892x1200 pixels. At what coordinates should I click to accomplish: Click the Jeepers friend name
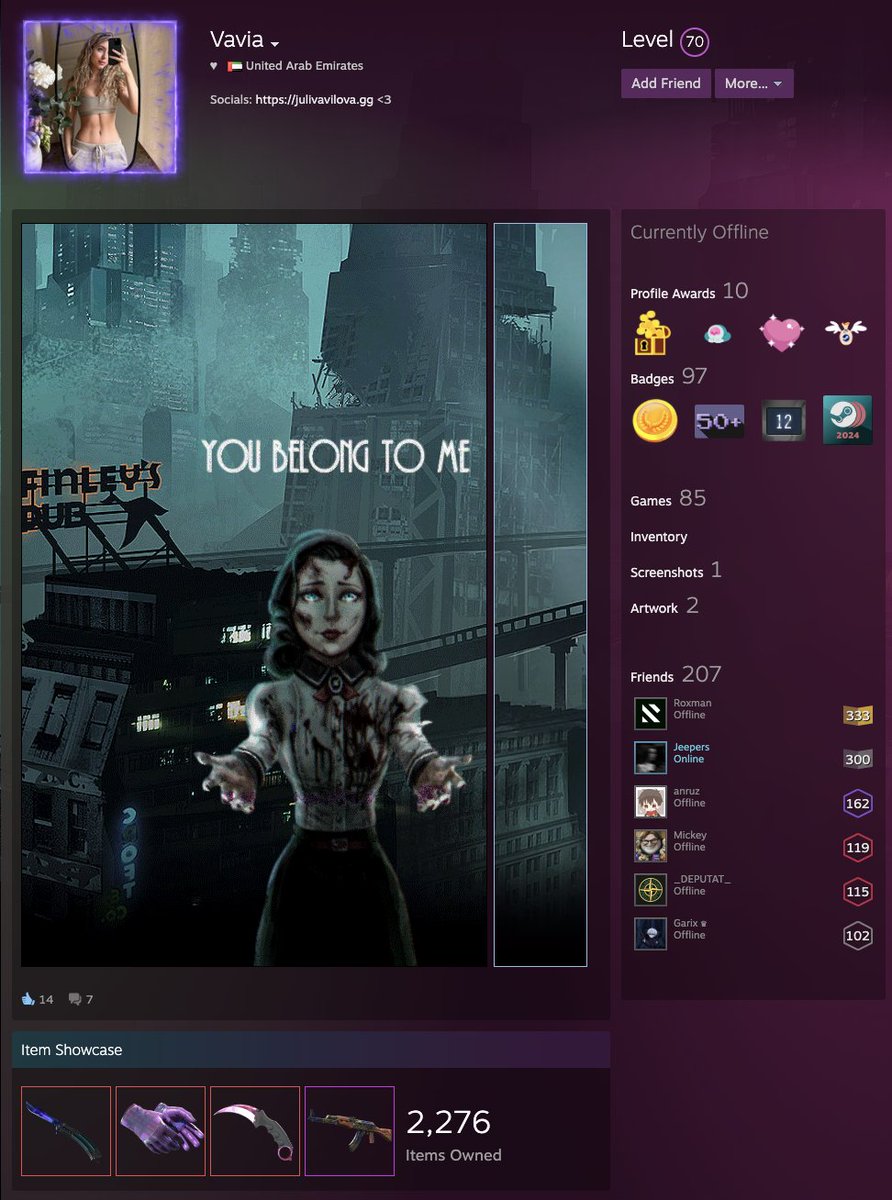pyautogui.click(x=691, y=747)
